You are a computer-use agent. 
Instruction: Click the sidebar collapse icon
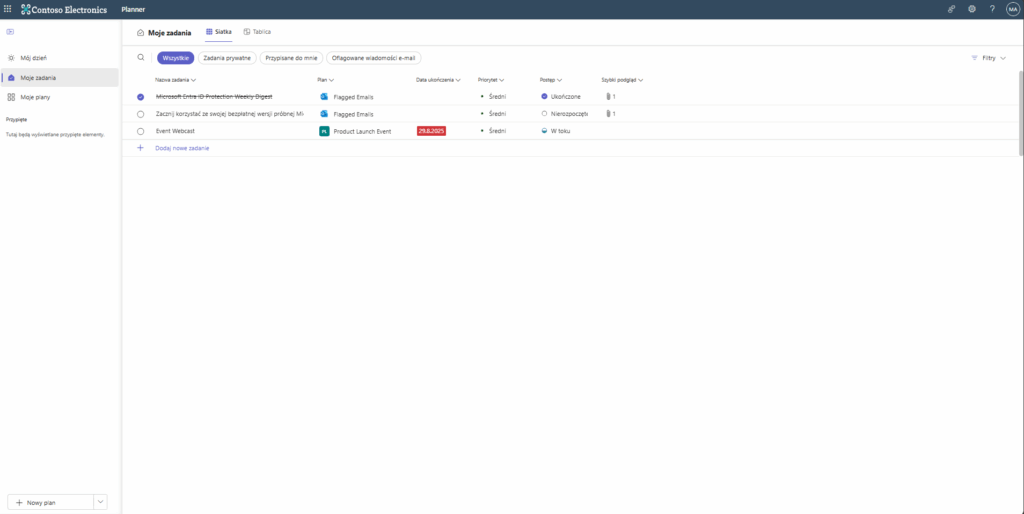coord(10,32)
